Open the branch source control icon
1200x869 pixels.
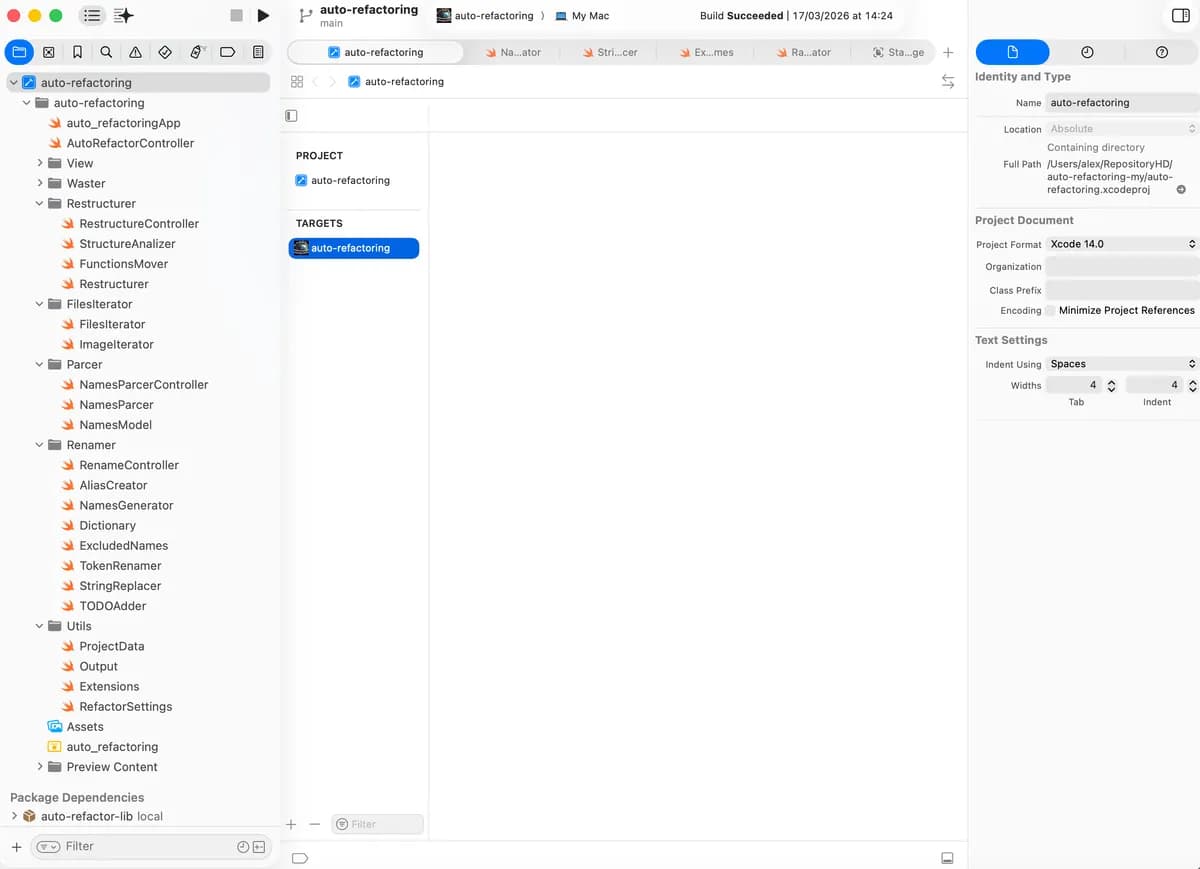(305, 16)
